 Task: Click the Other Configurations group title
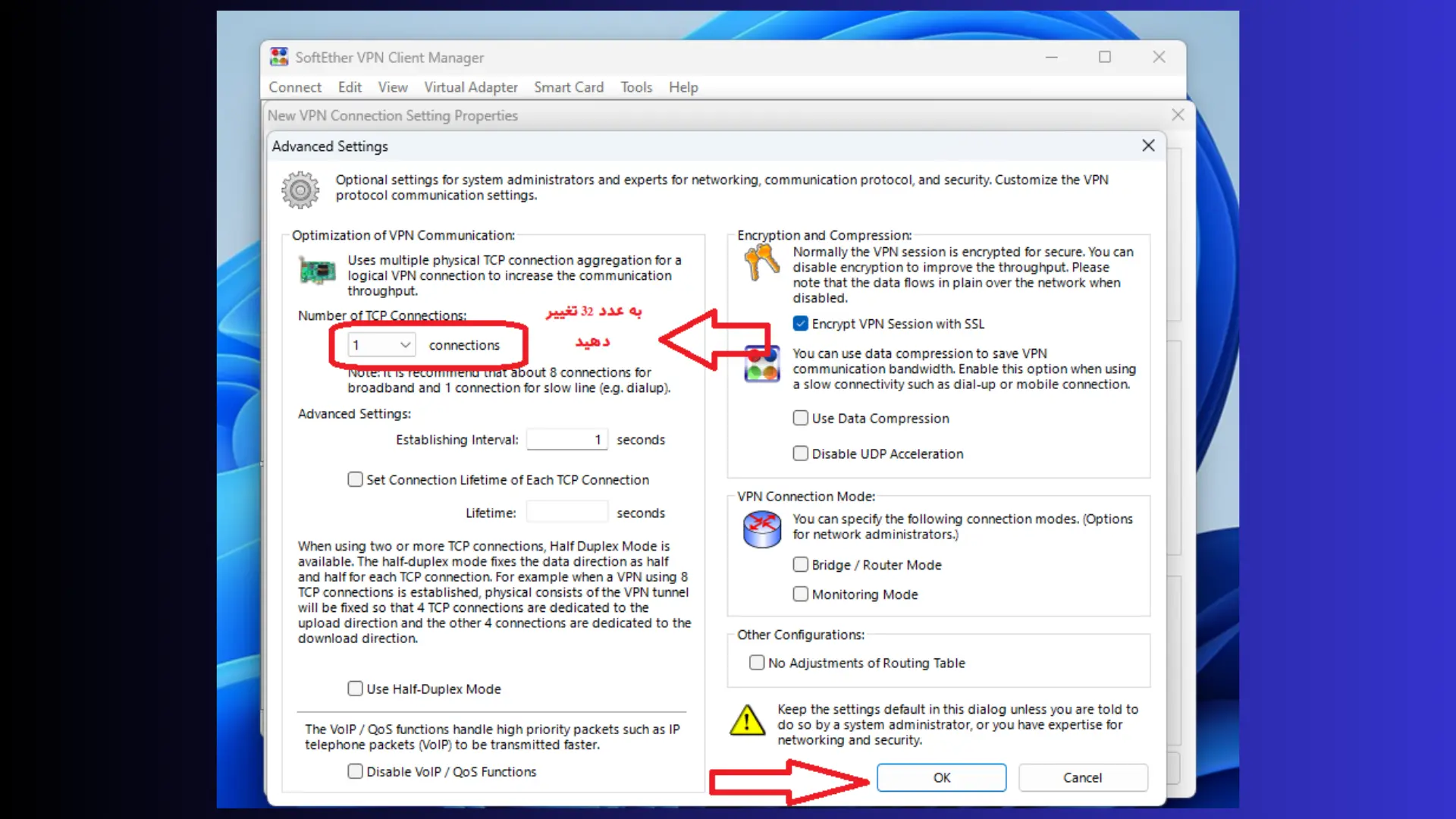[x=801, y=635]
